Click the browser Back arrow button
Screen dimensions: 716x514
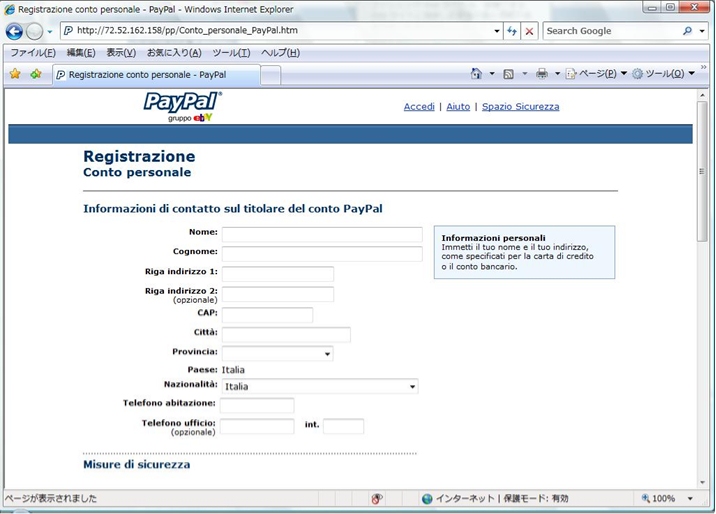tap(14, 31)
